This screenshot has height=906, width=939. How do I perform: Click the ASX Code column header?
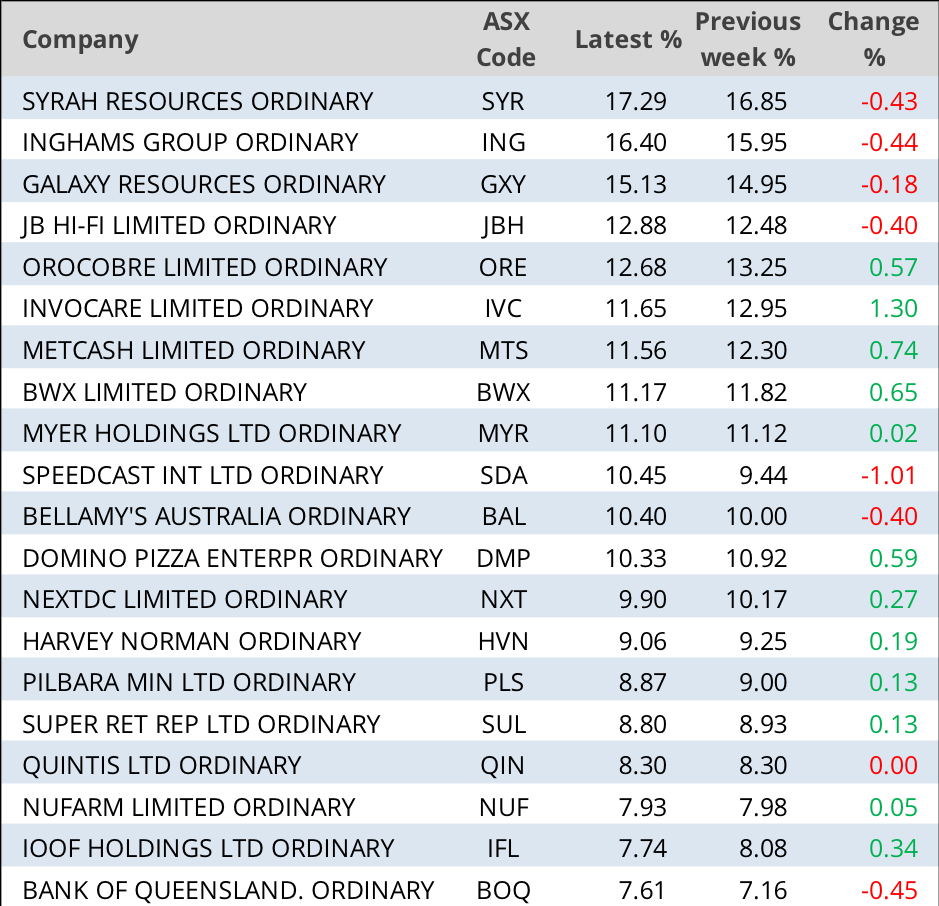[505, 40]
